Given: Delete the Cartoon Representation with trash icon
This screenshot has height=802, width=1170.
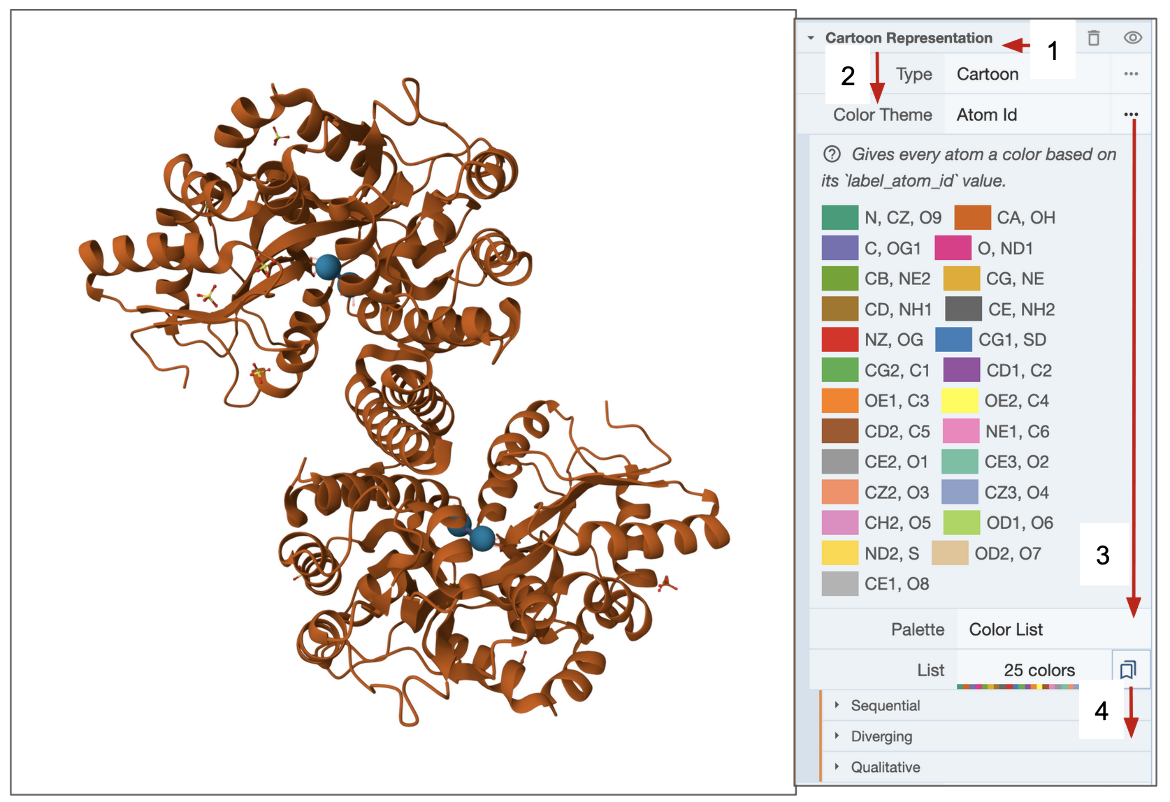Looking at the screenshot, I should click(1093, 38).
